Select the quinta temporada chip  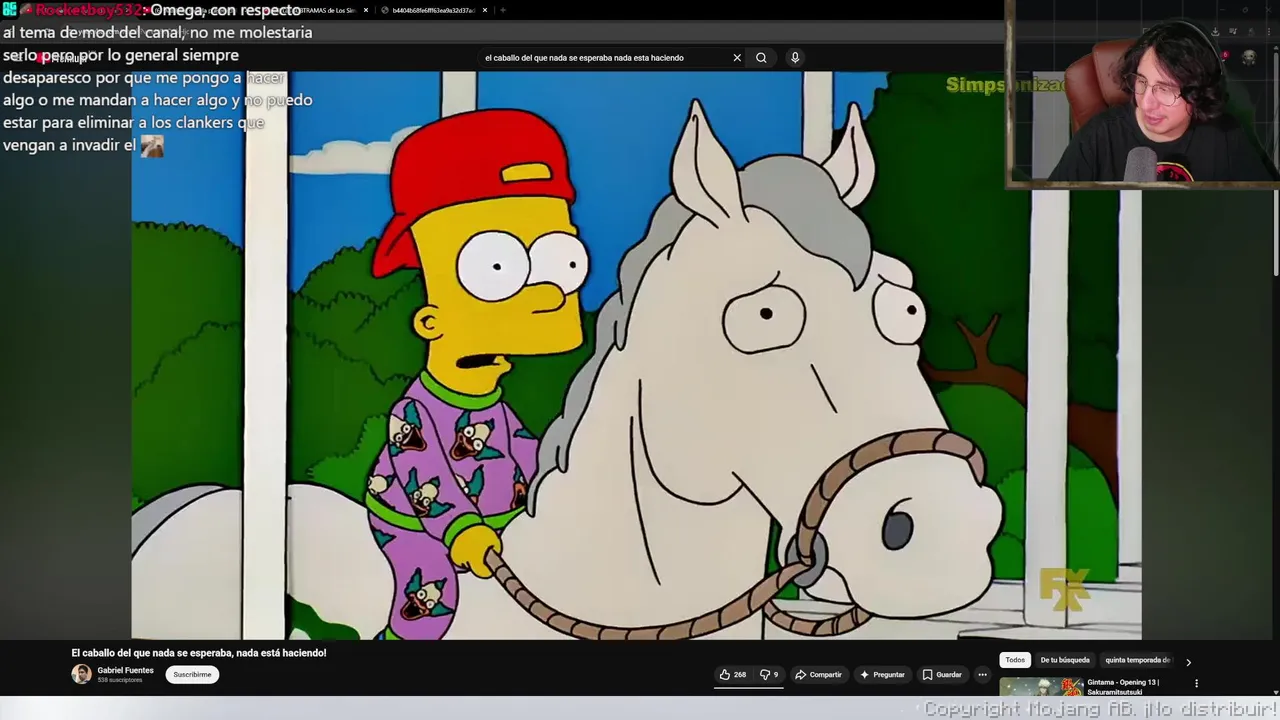[1137, 660]
